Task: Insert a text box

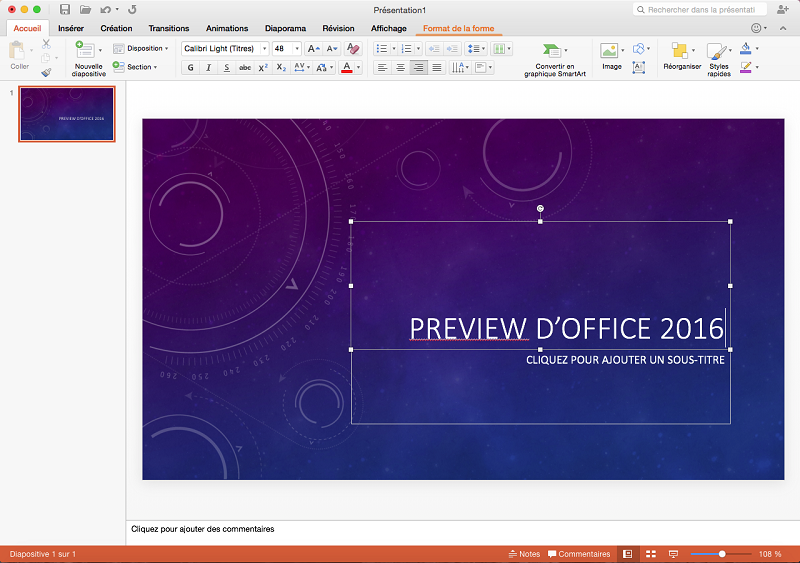Action: point(638,67)
